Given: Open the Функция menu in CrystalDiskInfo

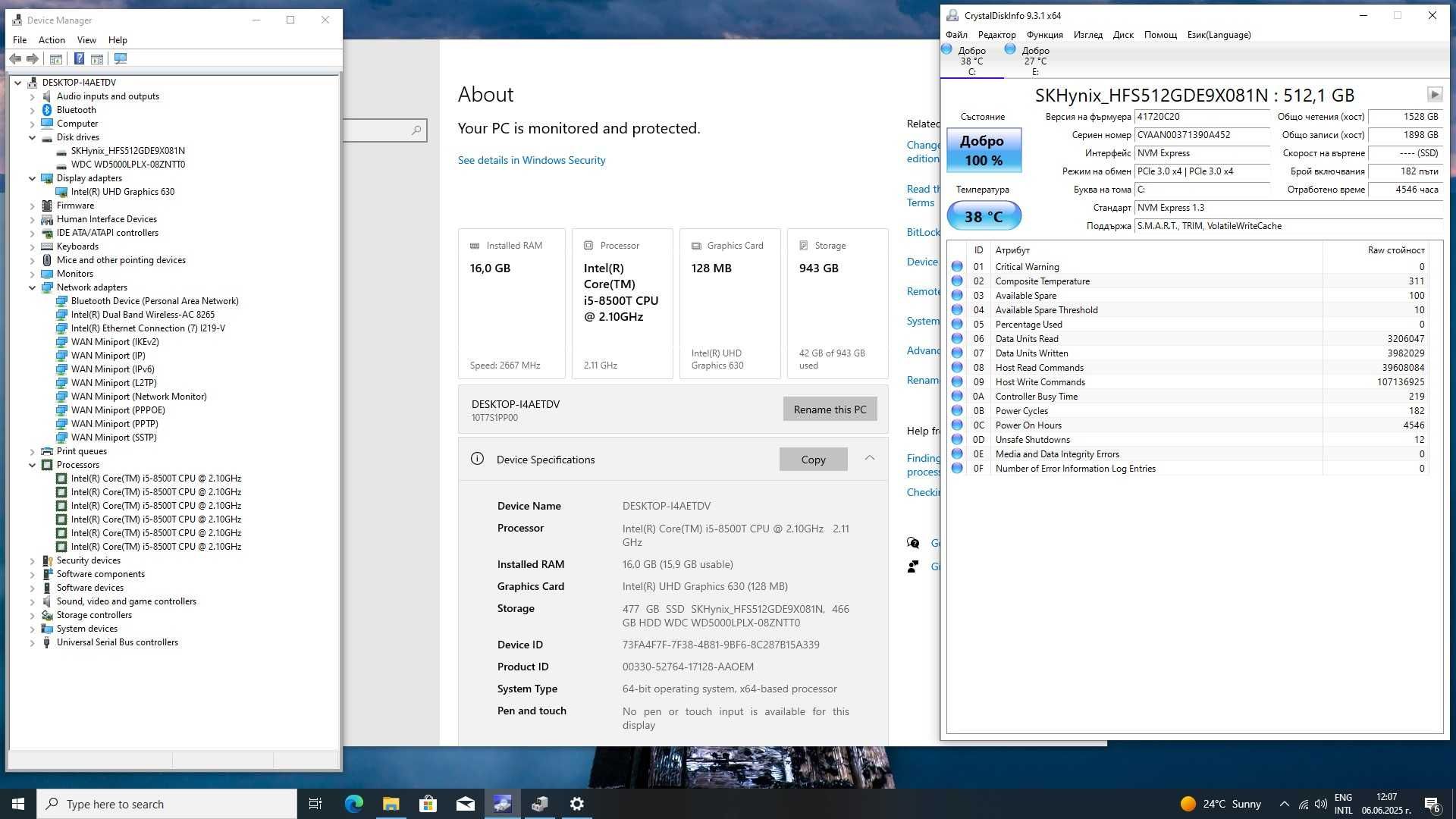Looking at the screenshot, I should pos(1044,35).
